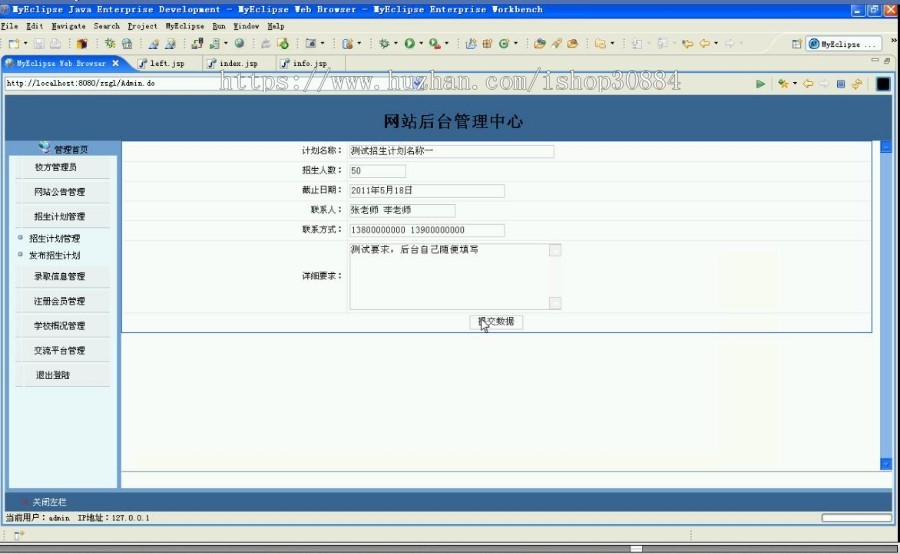Open the globe web browser toolbar icon
The height and width of the screenshot is (554, 900).
pos(239,43)
